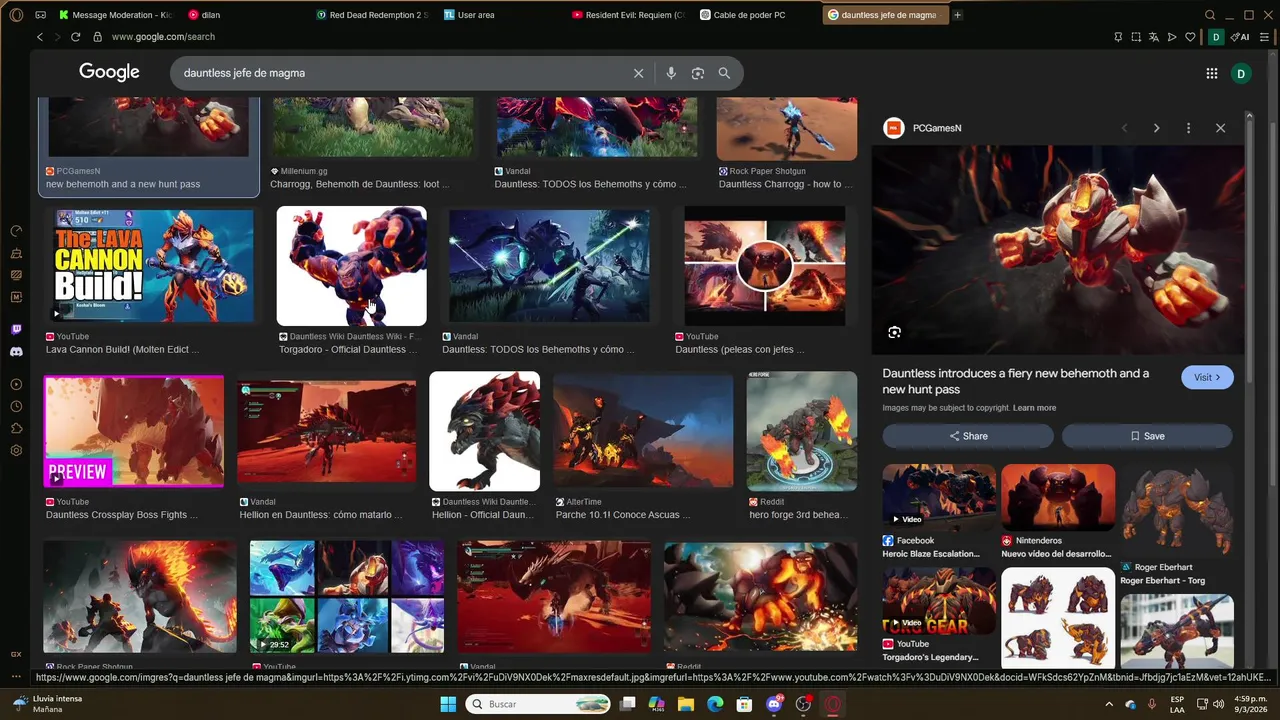Open the Opera main menu logo
The image size is (1280, 720).
(x=16, y=15)
